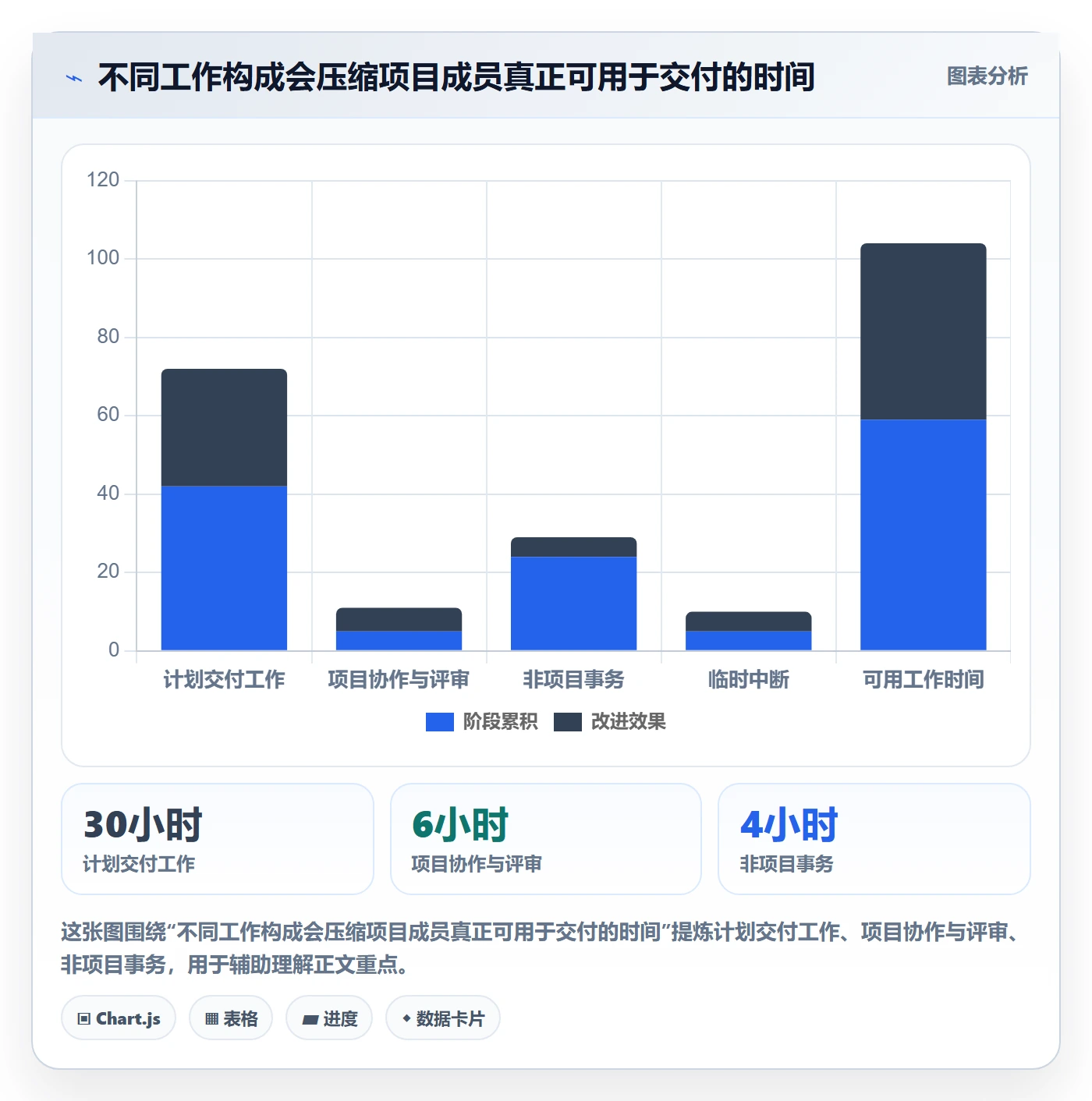Viewport: 1092px width, 1101px height.
Task: Click the blue segment of the 计划交付工作 bar
Action: [x=224, y=568]
